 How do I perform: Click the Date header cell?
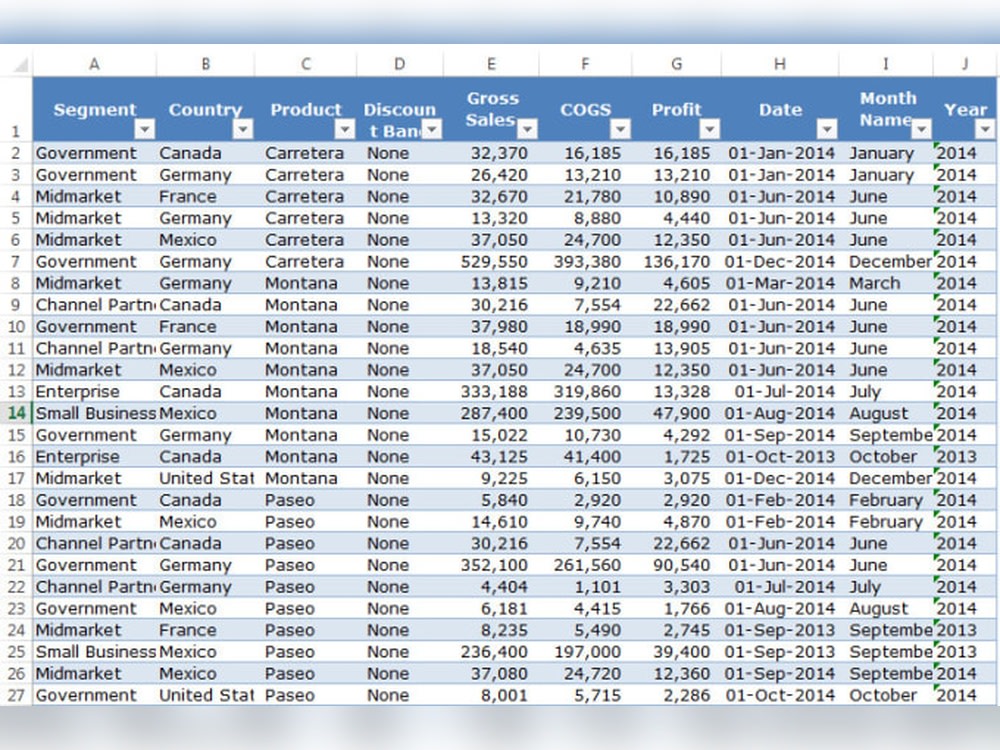(780, 109)
